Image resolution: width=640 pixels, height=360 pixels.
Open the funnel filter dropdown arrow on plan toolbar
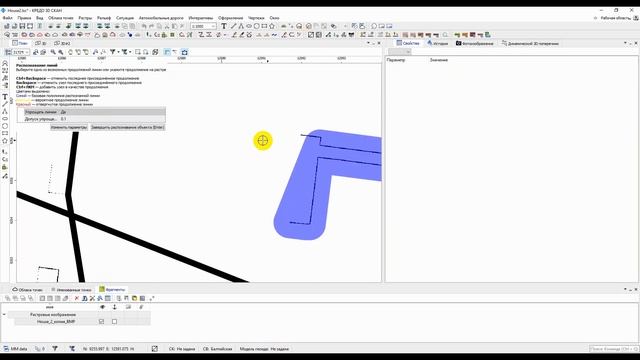118,52
